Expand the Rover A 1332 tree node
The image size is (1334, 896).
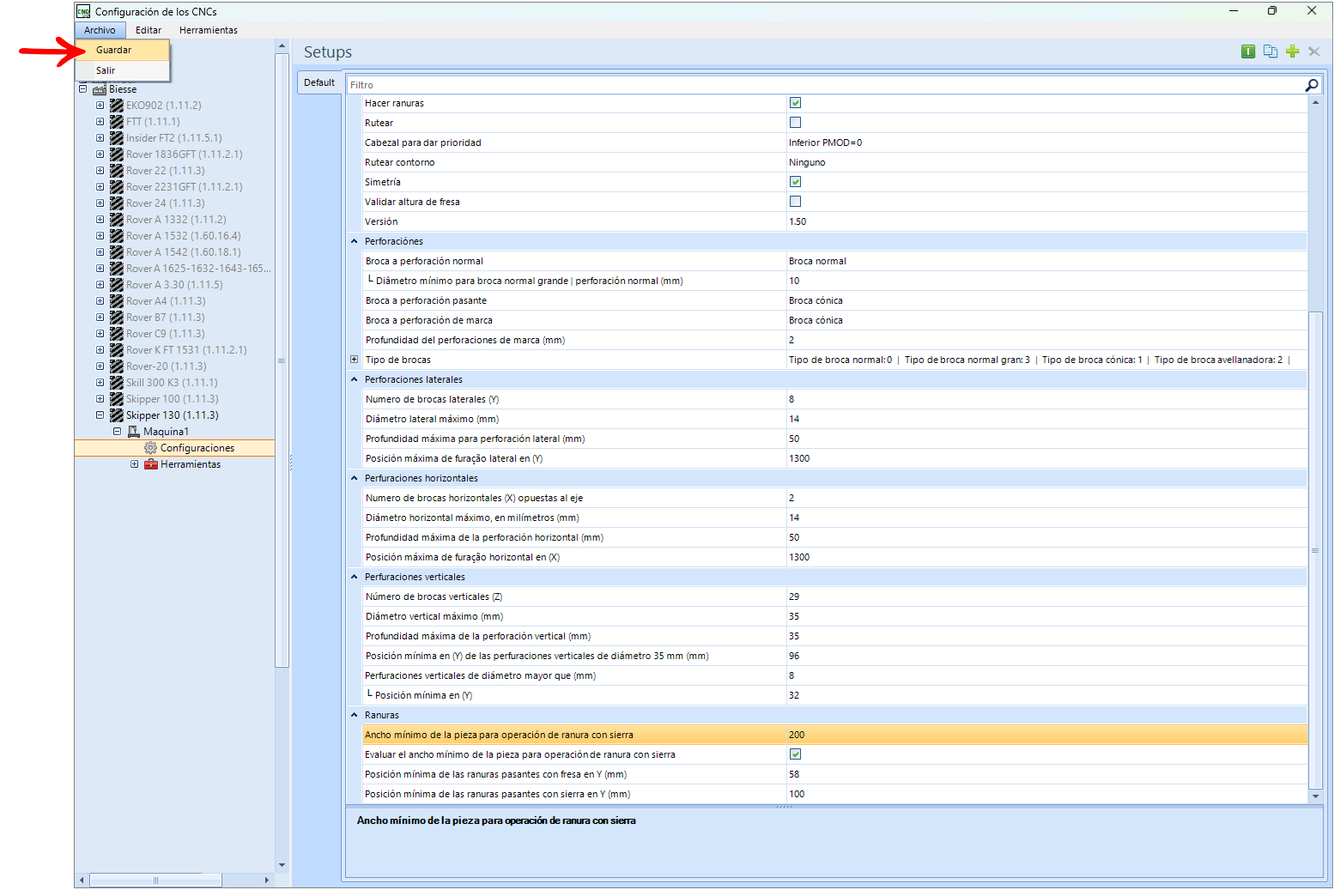(x=100, y=220)
